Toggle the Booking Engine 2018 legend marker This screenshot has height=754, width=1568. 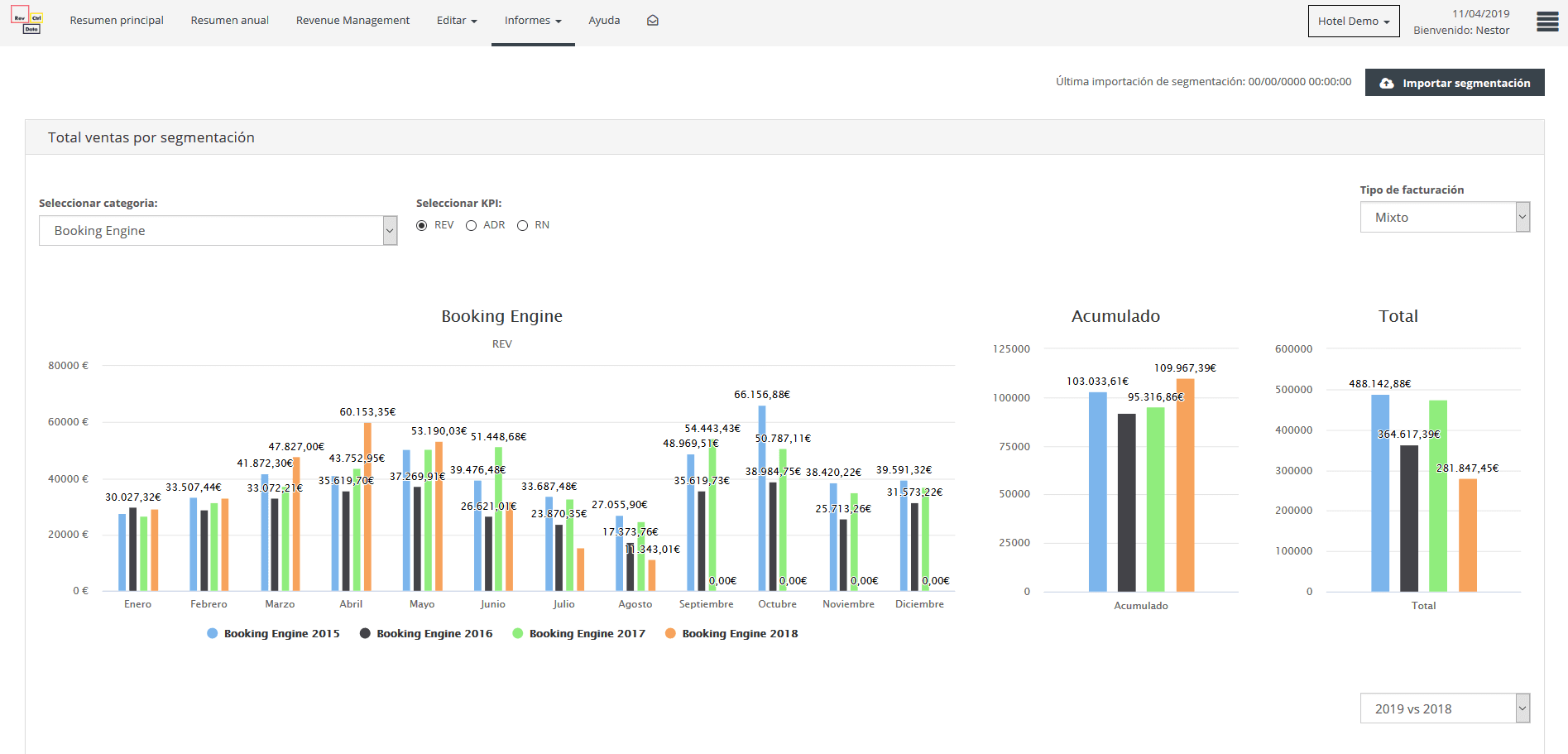[670, 633]
